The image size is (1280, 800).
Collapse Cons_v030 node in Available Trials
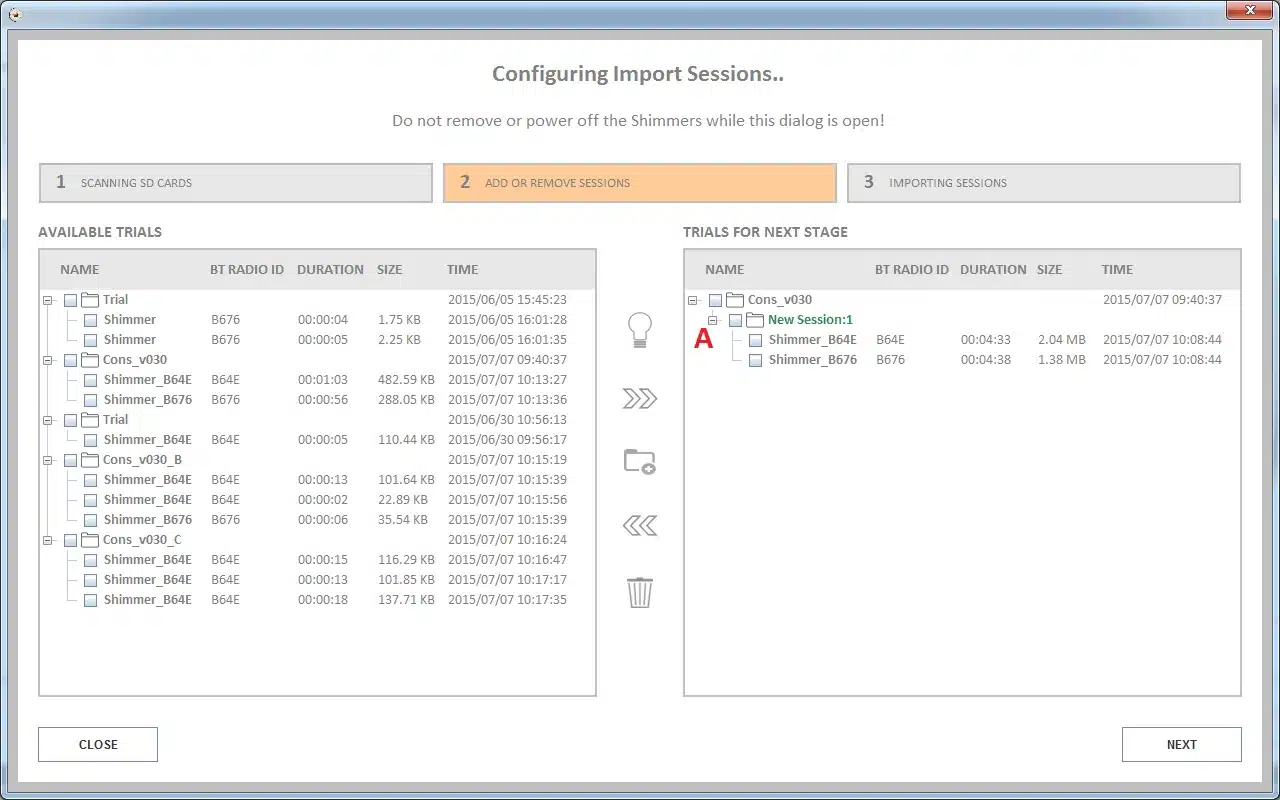[48, 360]
